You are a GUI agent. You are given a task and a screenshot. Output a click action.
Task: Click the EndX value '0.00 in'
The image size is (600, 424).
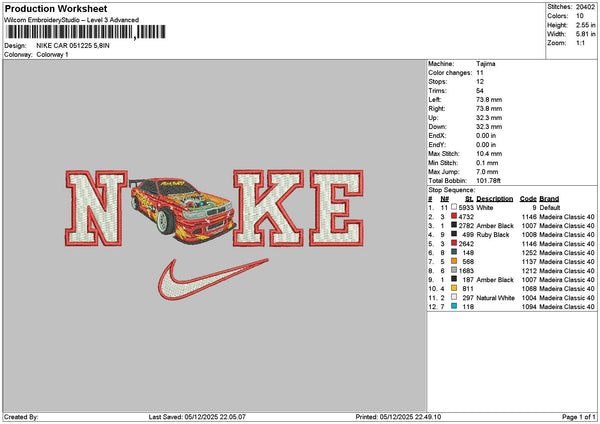tap(486, 135)
